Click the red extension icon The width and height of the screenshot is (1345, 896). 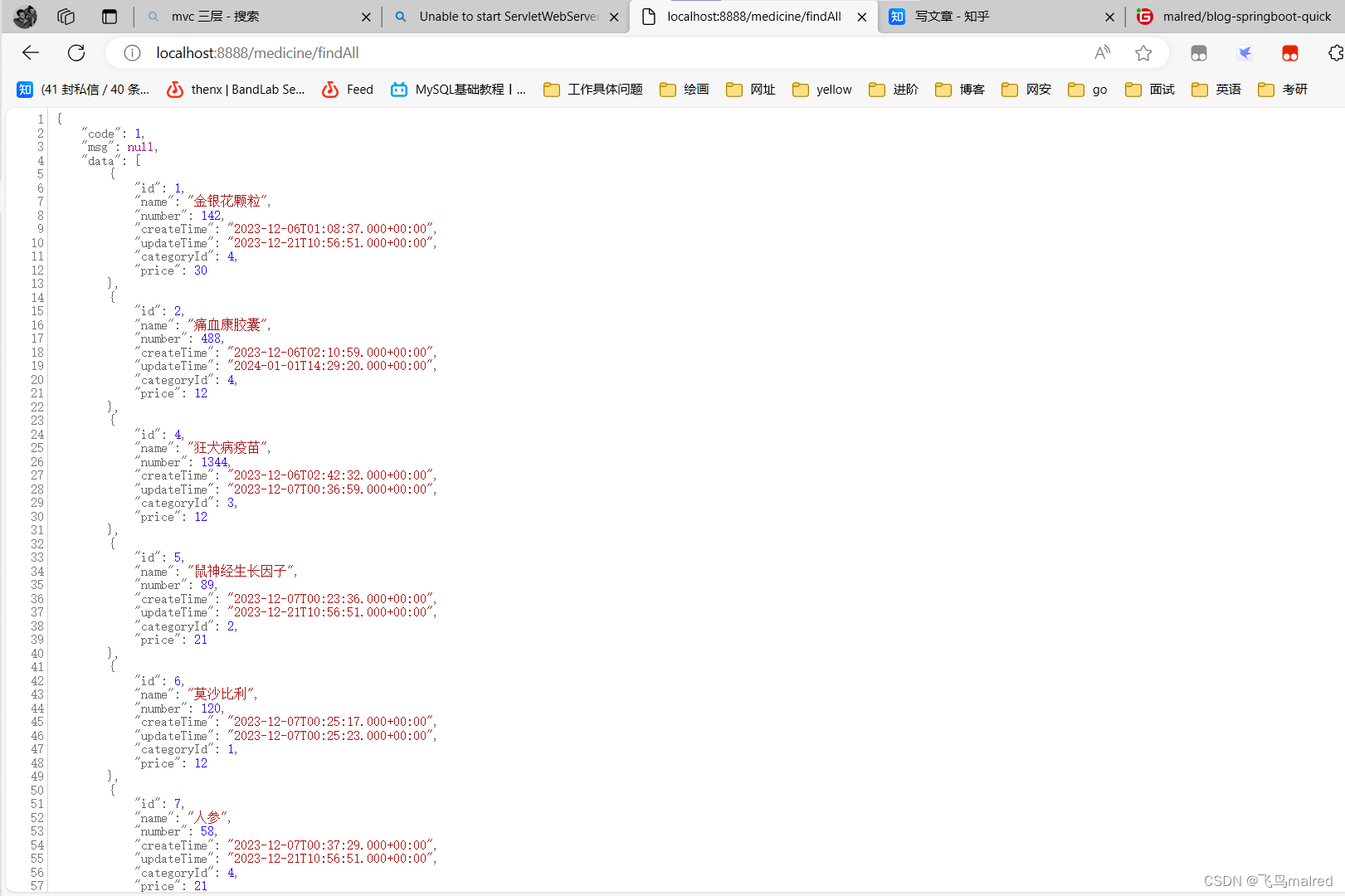[1290, 53]
